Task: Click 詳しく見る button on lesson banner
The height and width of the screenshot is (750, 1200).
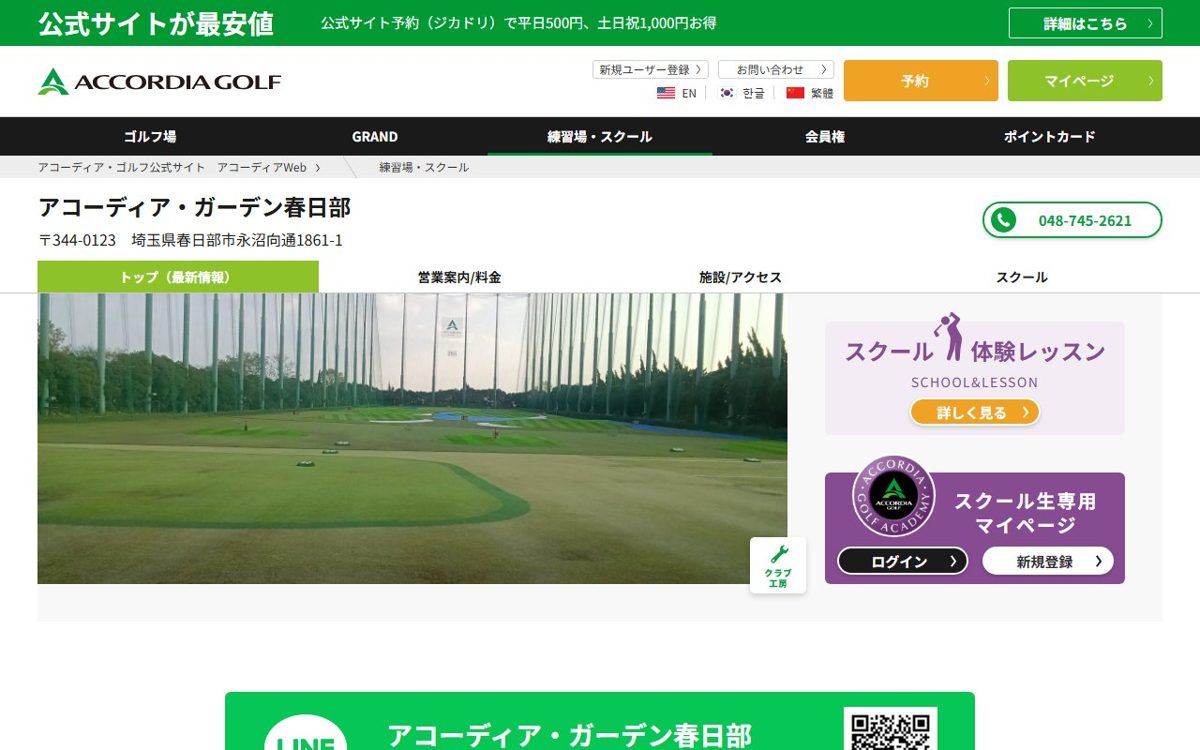Action: pos(975,412)
